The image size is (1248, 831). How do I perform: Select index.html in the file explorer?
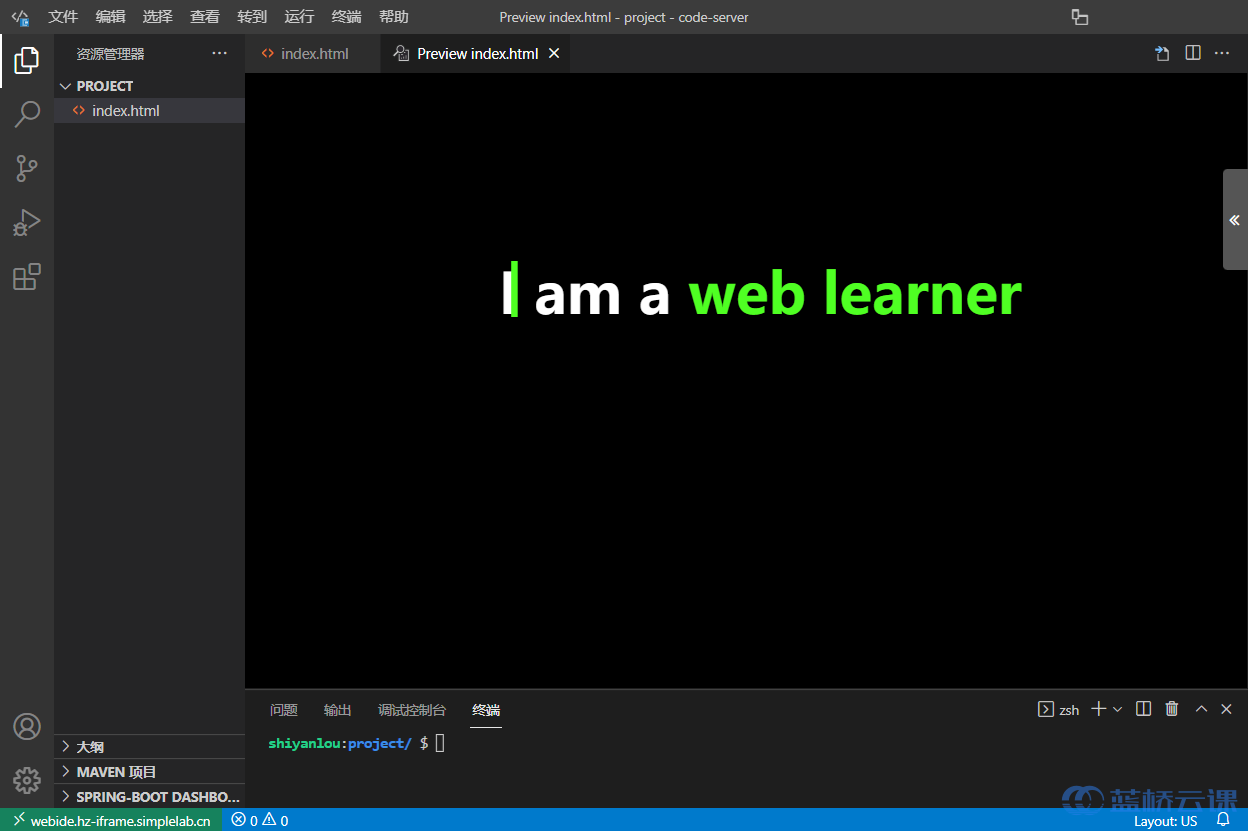[x=125, y=111]
